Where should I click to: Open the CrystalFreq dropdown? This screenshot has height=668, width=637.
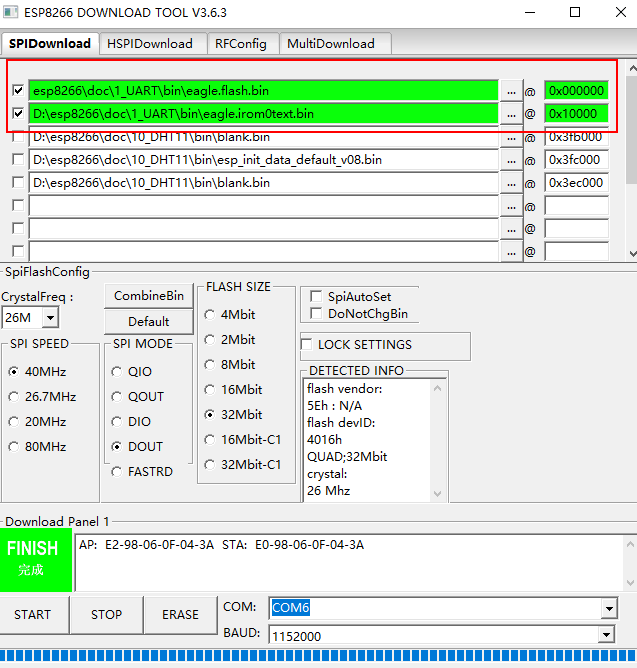coord(50,317)
